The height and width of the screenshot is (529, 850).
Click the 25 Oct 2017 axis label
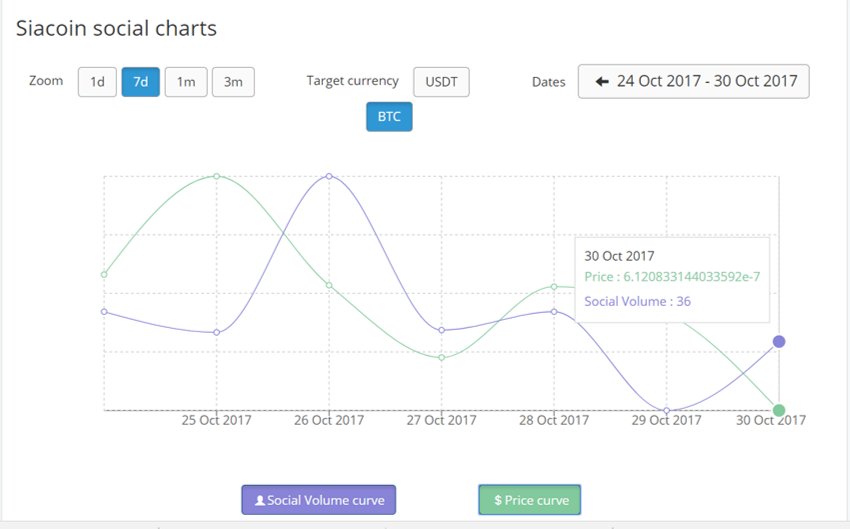coord(216,420)
